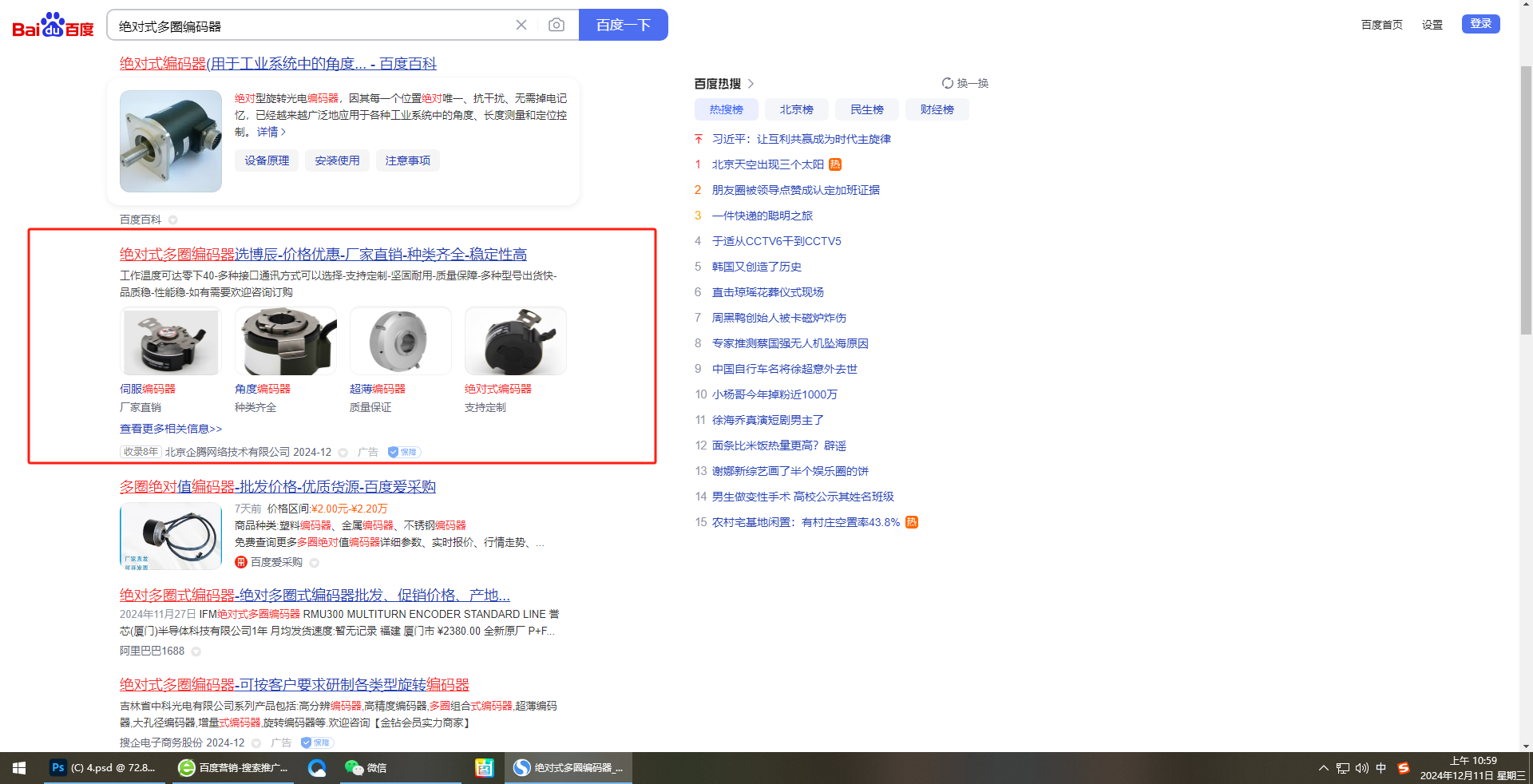Click the 百度爱采购 source icon

point(241,562)
